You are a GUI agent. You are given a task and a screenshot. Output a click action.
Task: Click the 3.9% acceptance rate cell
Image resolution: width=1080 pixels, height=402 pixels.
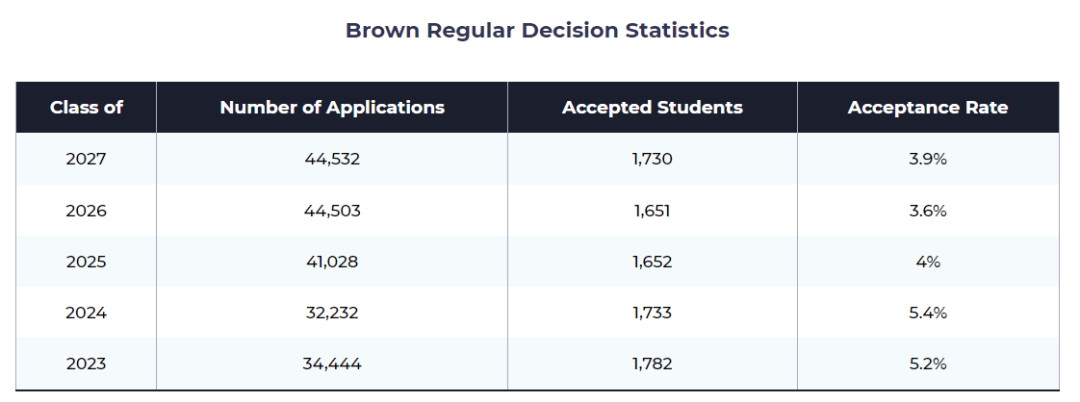pyautogui.click(x=927, y=160)
